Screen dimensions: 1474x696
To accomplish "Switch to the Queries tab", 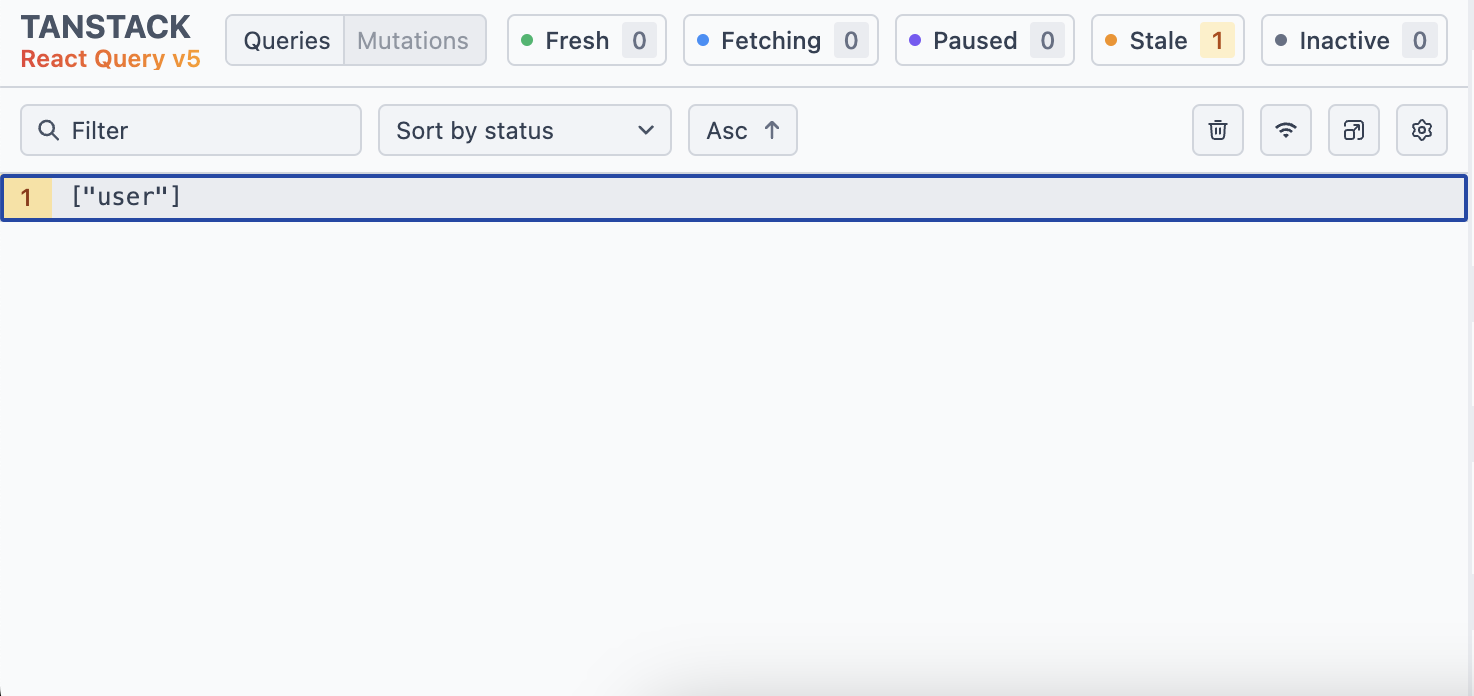I will pyautogui.click(x=286, y=40).
